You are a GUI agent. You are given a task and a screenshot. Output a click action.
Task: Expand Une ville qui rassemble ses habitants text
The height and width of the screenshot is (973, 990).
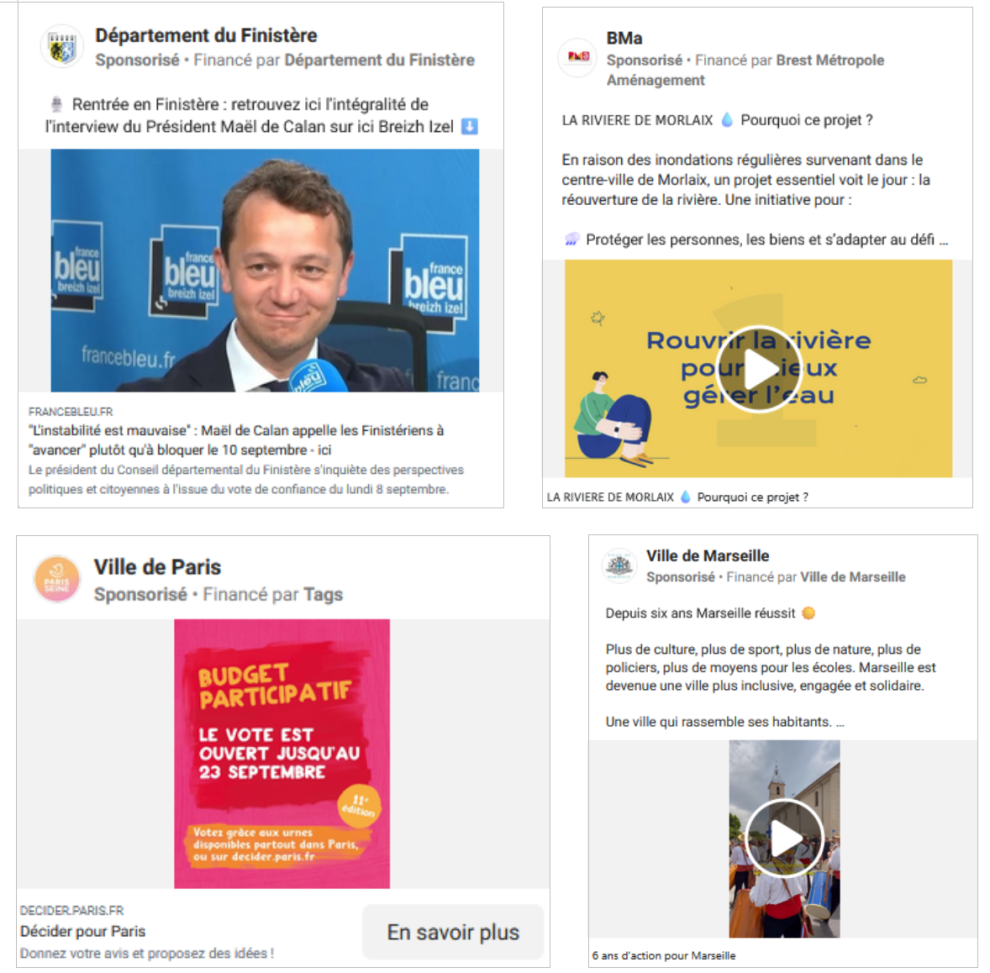(x=840, y=722)
